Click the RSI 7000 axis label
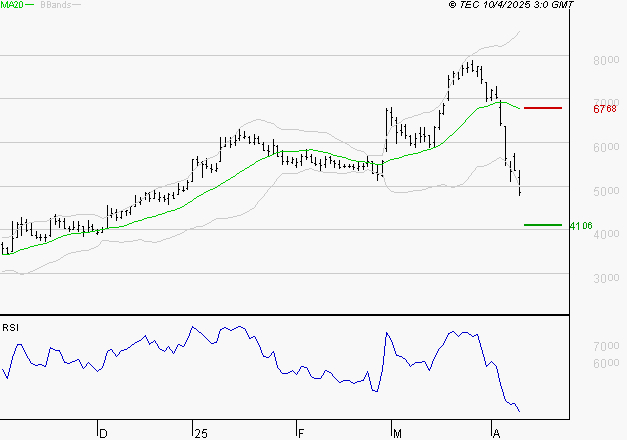Screen dimensions: 627x440 click(x=605, y=345)
